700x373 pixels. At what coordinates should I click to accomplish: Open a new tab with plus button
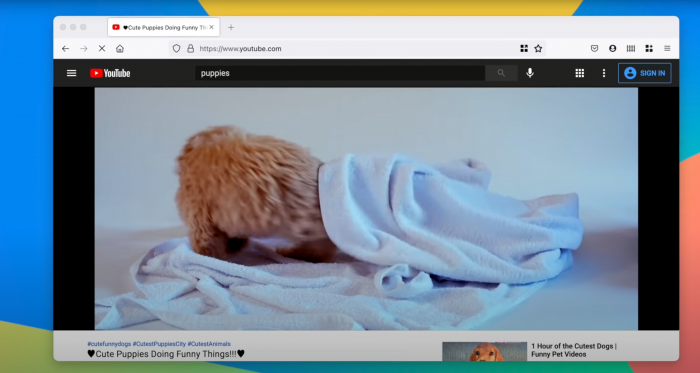[231, 27]
